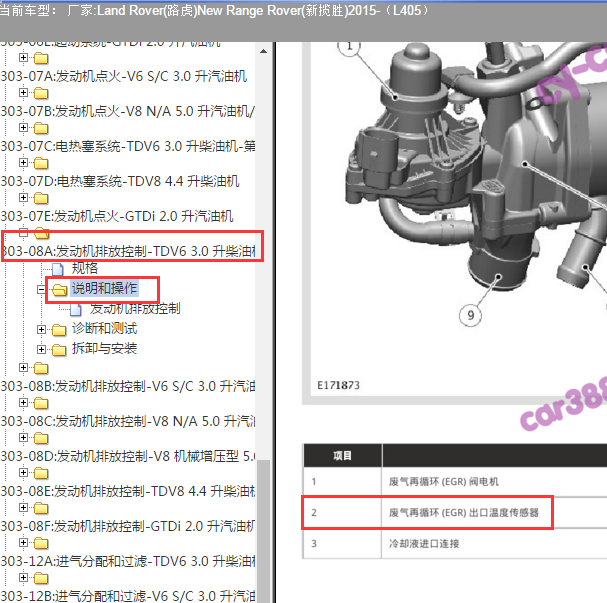Open the 规格 document
607x603 pixels.
point(85,268)
